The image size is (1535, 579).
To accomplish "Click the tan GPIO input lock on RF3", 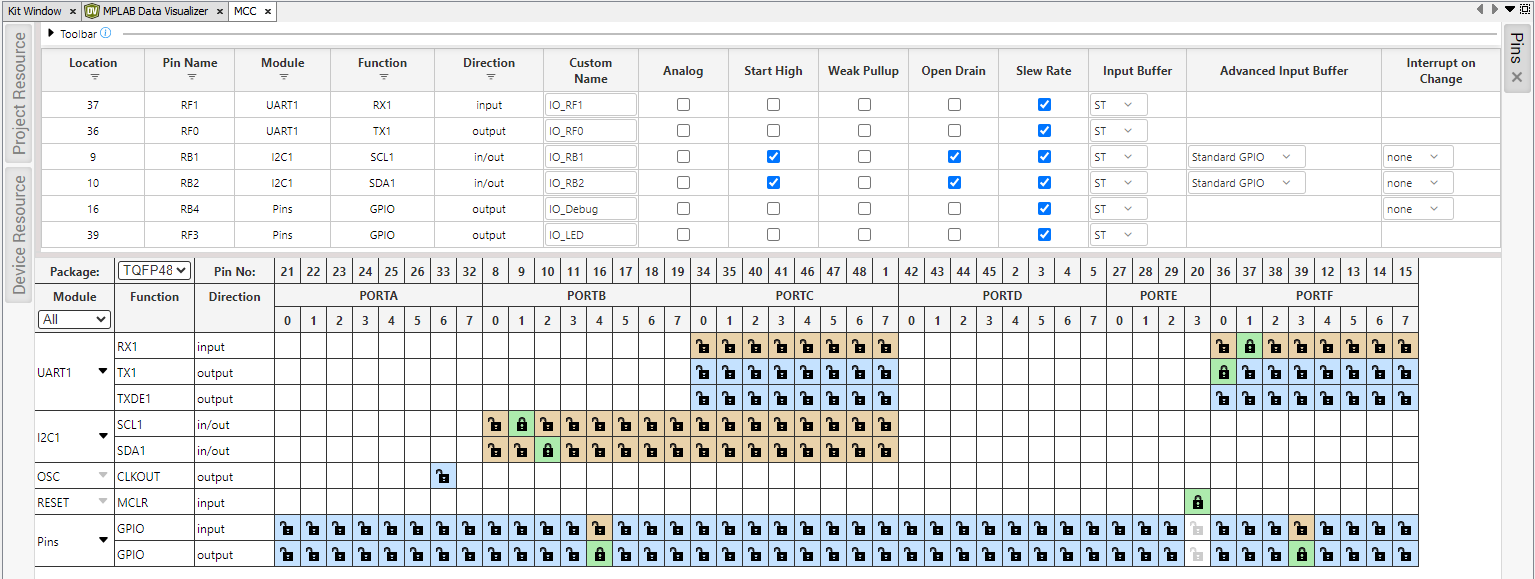I will point(1301,529).
